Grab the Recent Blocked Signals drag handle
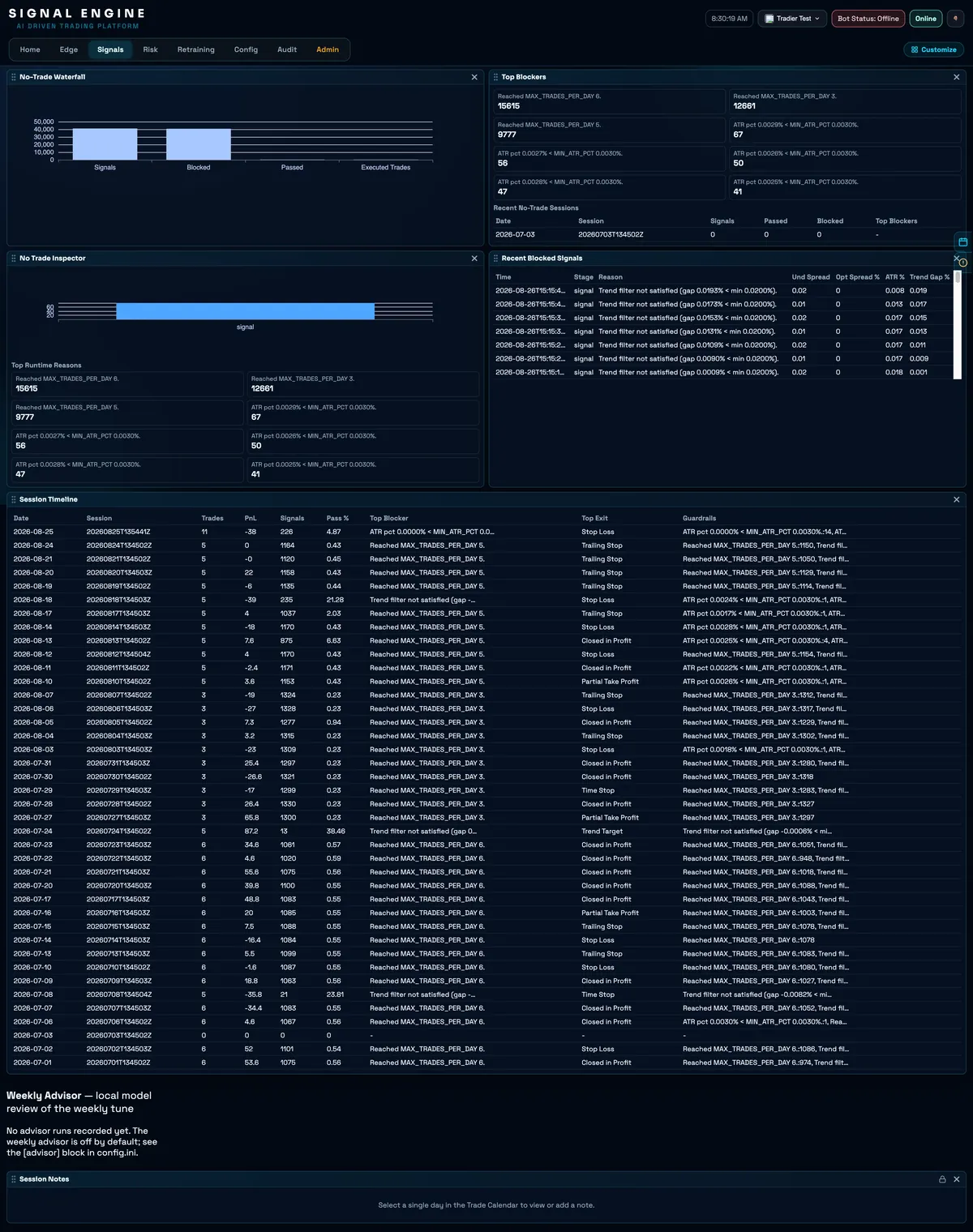 pyautogui.click(x=495, y=259)
